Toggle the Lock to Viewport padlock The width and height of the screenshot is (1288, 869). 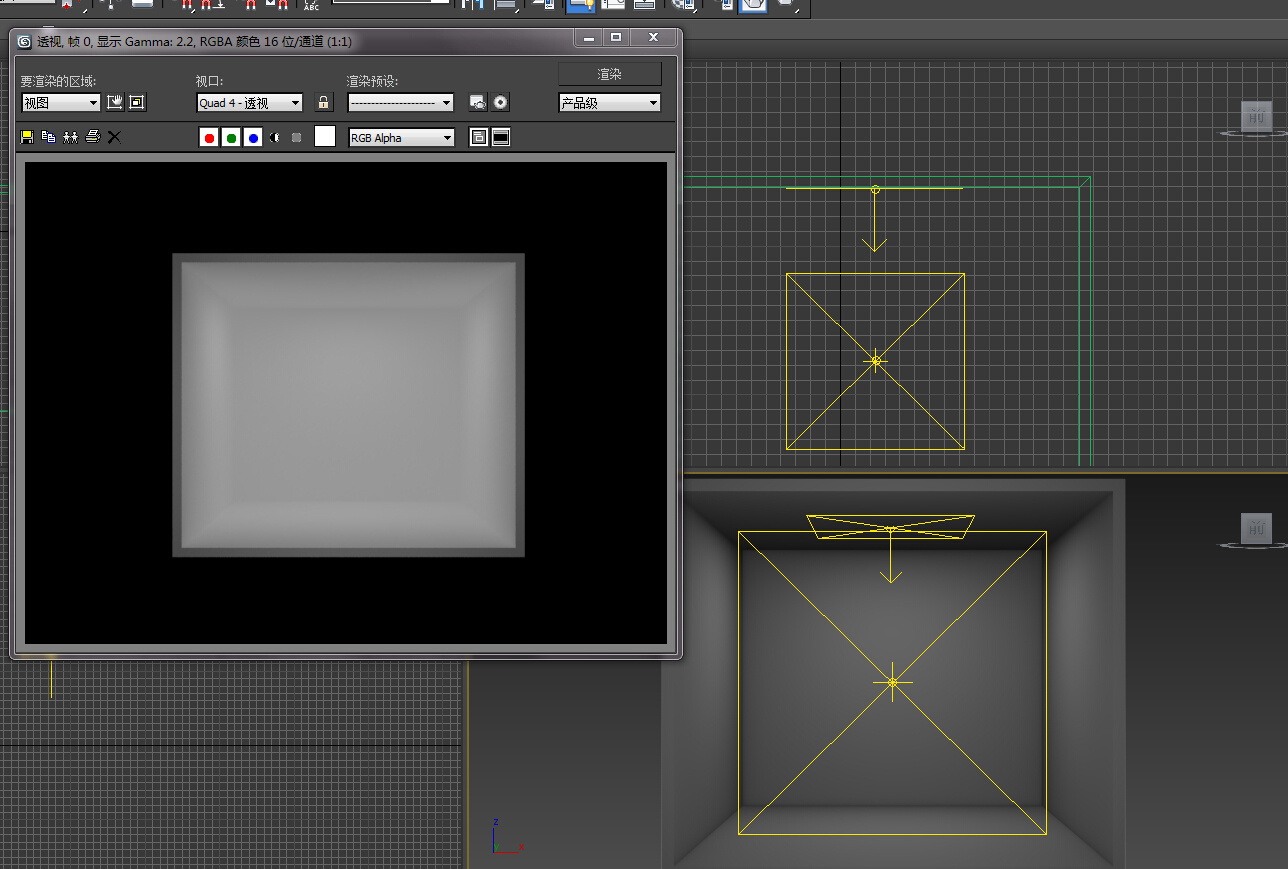(x=323, y=102)
